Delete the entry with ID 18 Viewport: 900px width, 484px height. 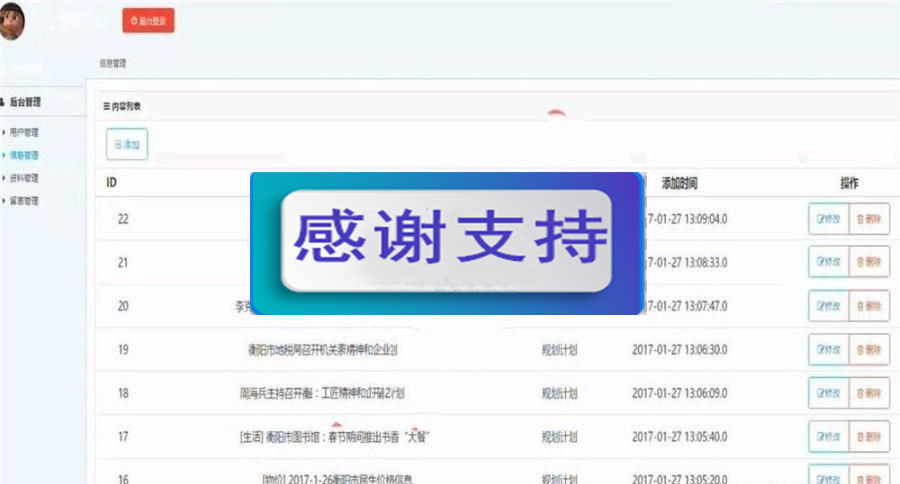click(869, 393)
